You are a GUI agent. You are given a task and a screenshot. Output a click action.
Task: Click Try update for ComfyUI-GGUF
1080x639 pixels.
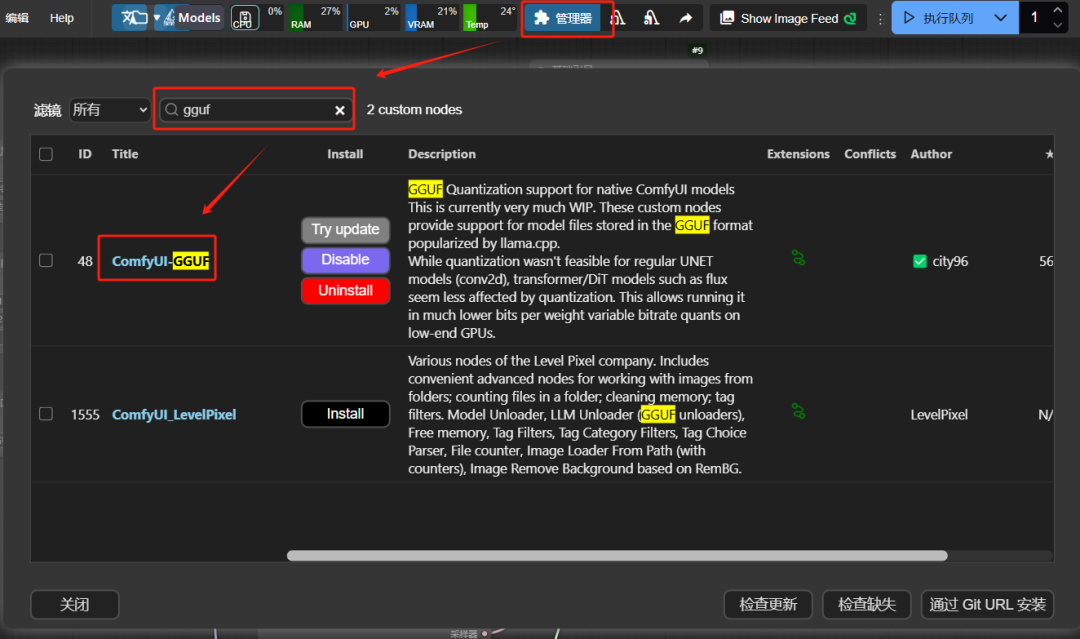click(x=345, y=229)
